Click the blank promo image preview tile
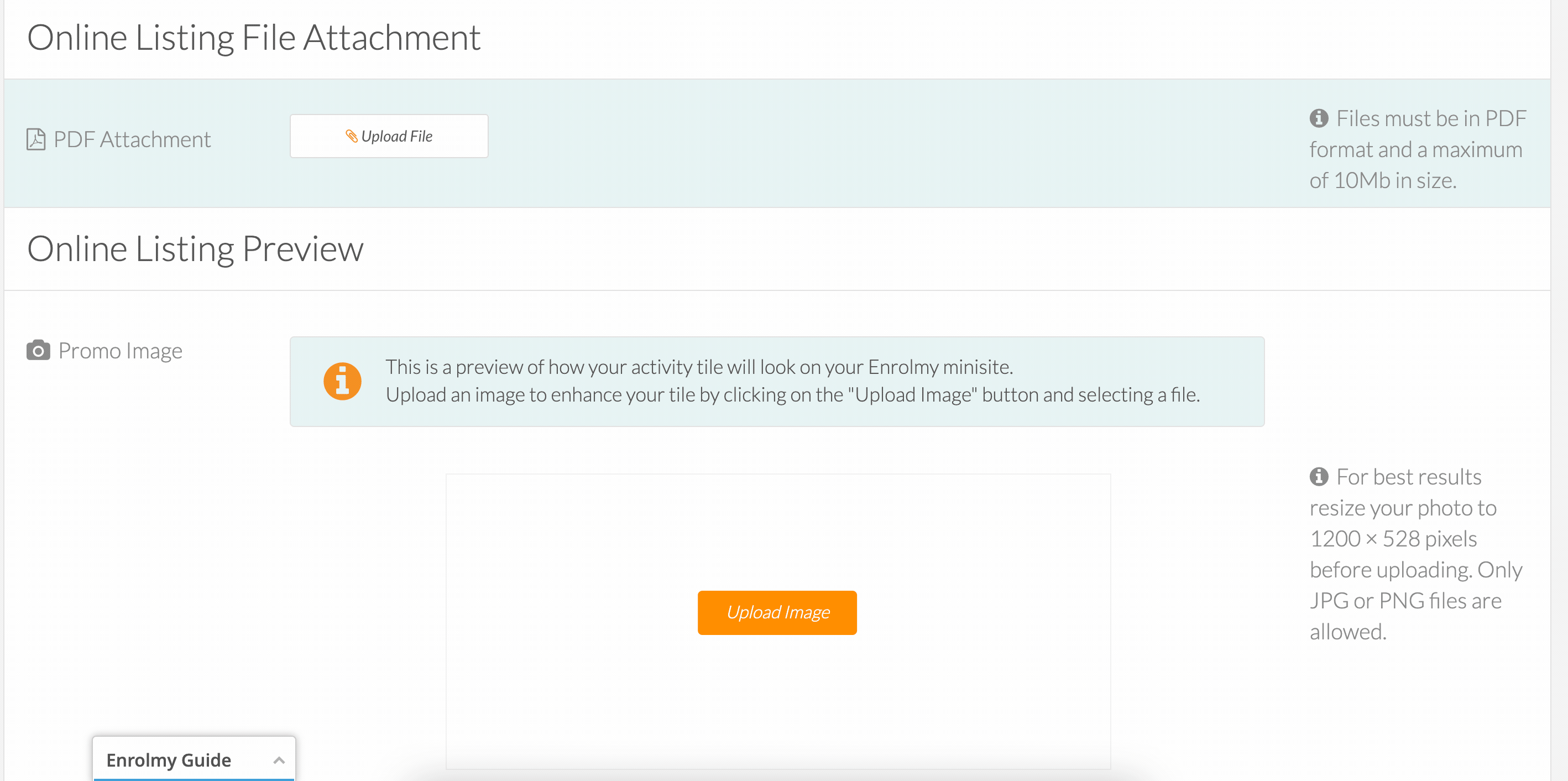 [778, 621]
